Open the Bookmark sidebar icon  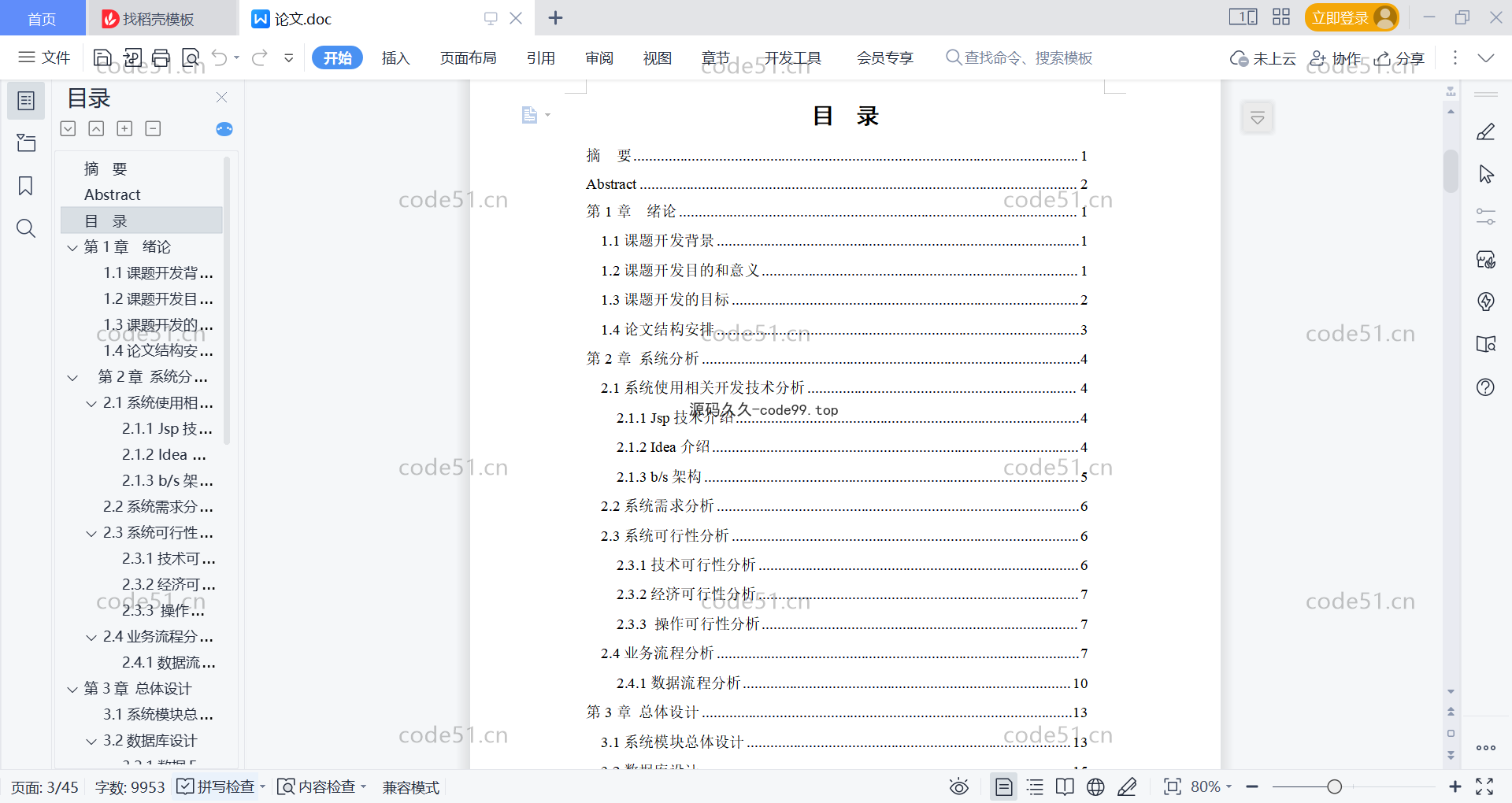click(x=26, y=186)
